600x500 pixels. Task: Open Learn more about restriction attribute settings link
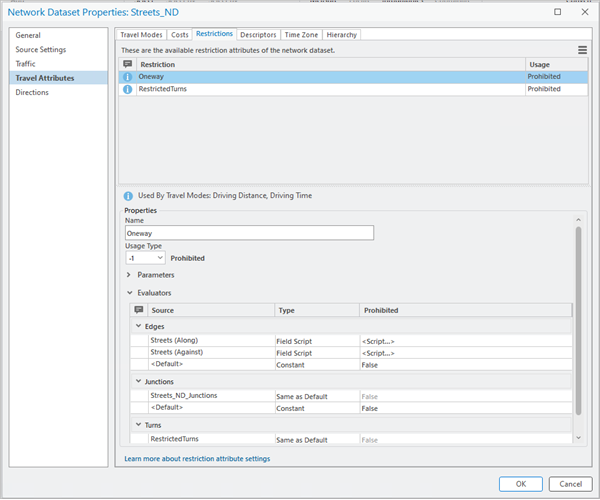197,459
